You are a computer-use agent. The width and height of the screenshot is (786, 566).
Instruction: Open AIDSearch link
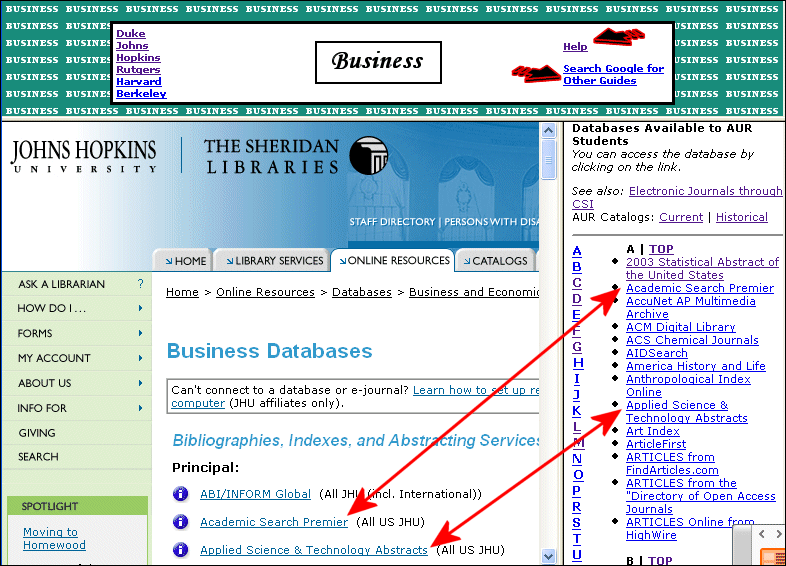click(657, 353)
